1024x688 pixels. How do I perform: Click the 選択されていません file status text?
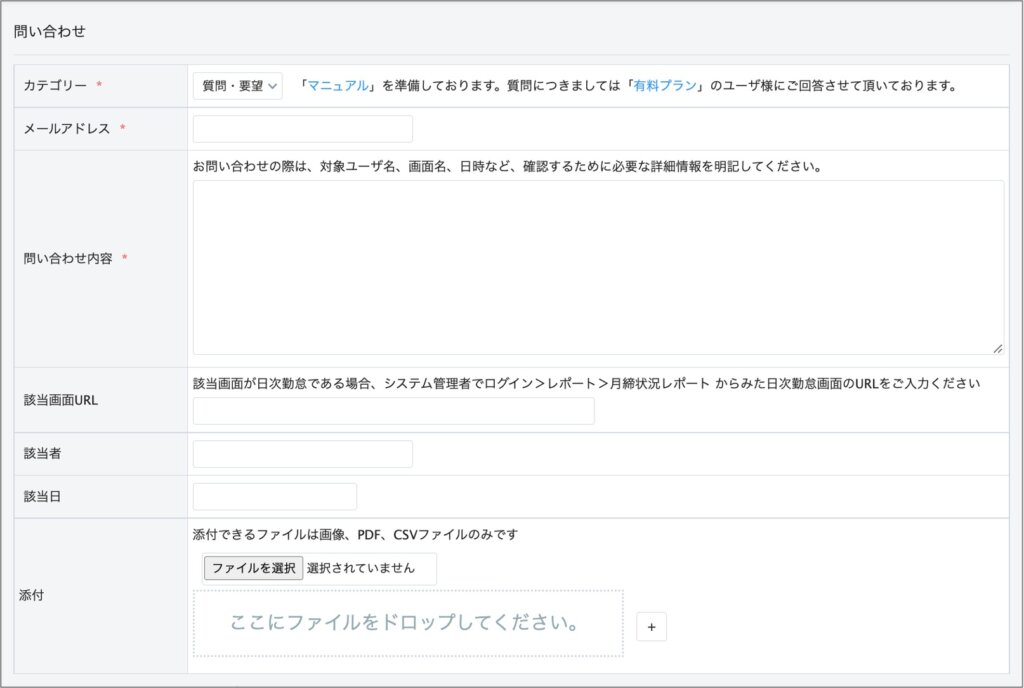click(x=361, y=568)
